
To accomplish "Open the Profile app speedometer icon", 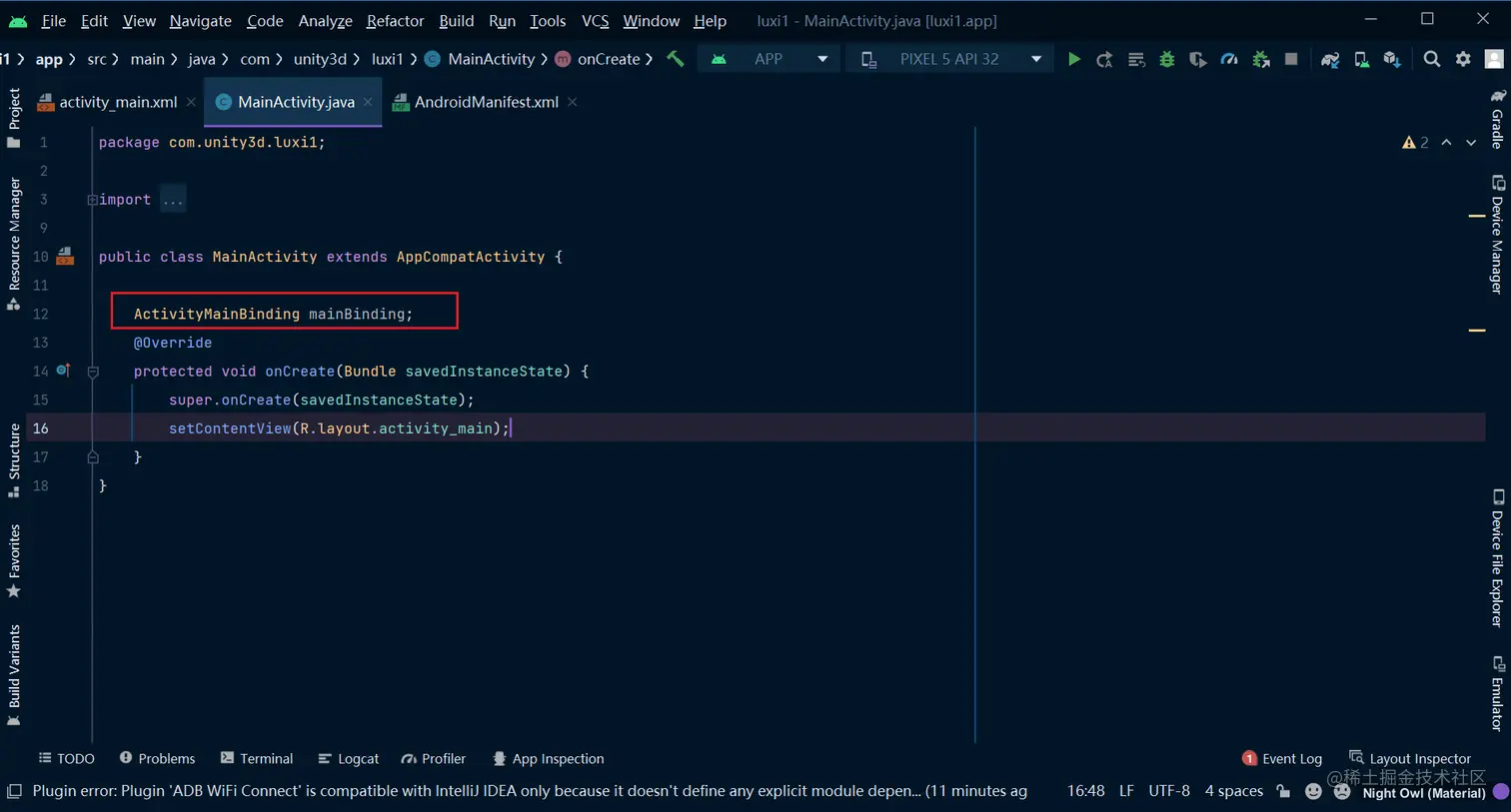I will point(1229,60).
